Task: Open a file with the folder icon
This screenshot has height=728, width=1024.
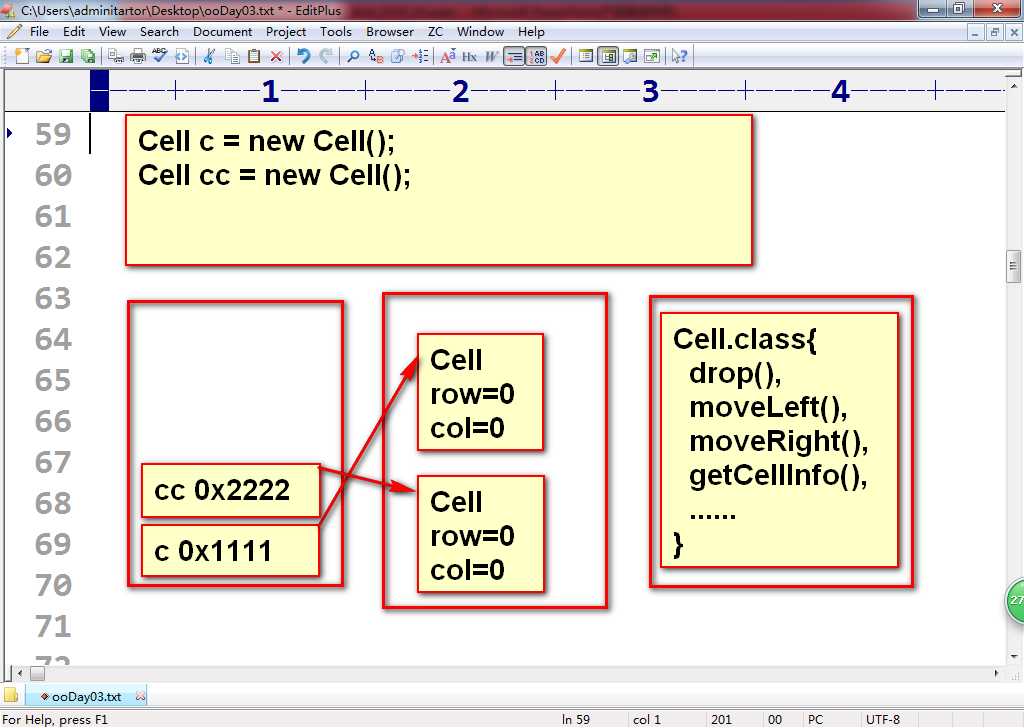Action: (44, 57)
